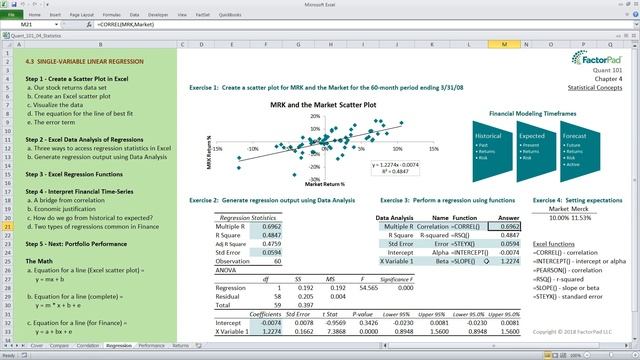Click the zoom out minus button

pyautogui.click(x=587, y=356)
